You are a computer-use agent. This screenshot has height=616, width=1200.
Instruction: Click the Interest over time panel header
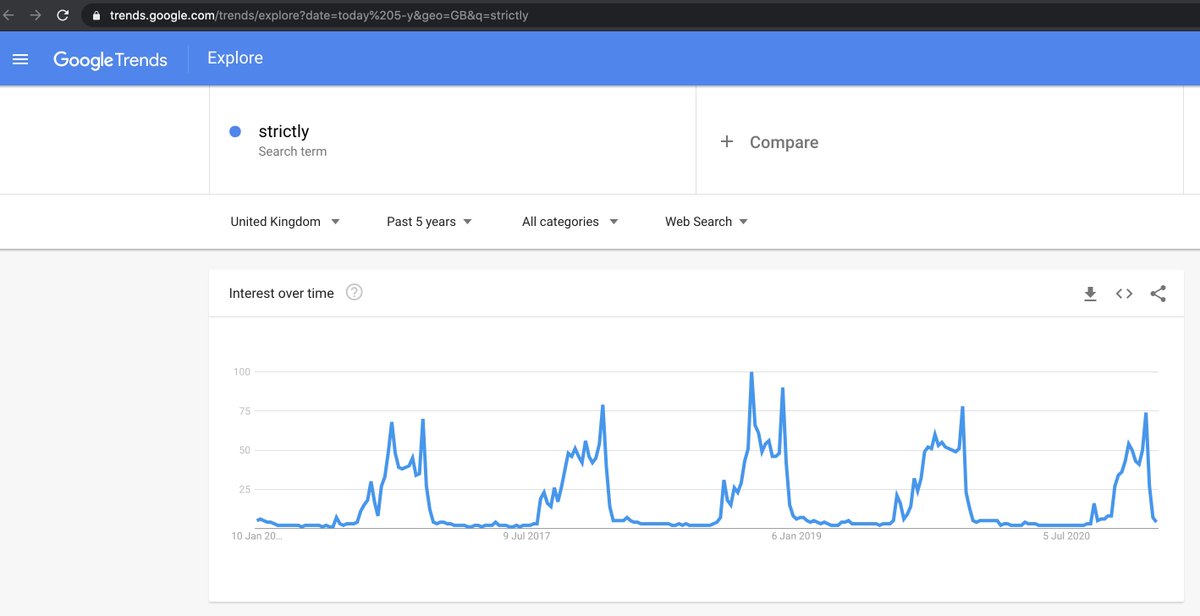[283, 292]
